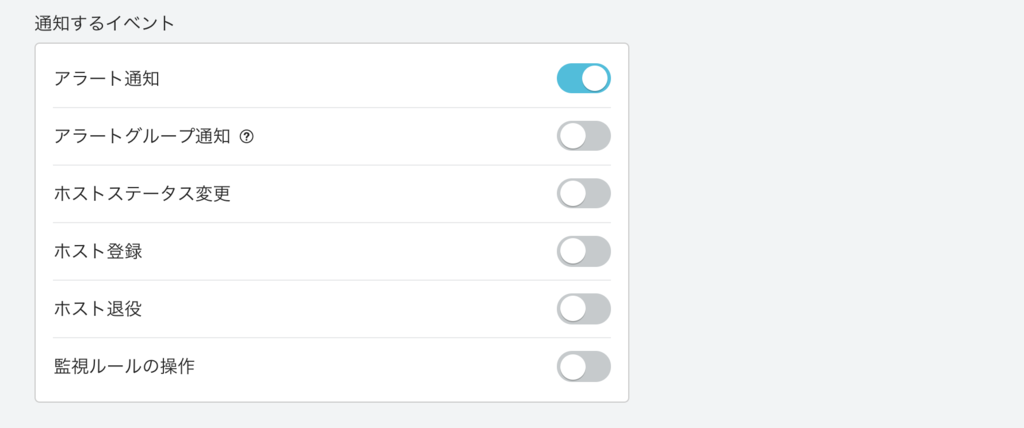
Task: Turn on the ホストステータス変更 switch
Action: [x=583, y=193]
